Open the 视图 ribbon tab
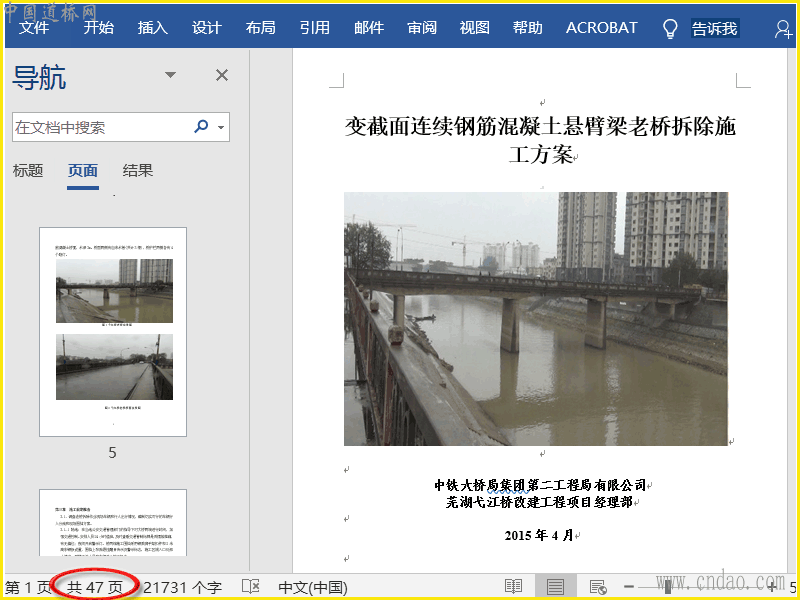This screenshot has height=600, width=800. (x=474, y=28)
